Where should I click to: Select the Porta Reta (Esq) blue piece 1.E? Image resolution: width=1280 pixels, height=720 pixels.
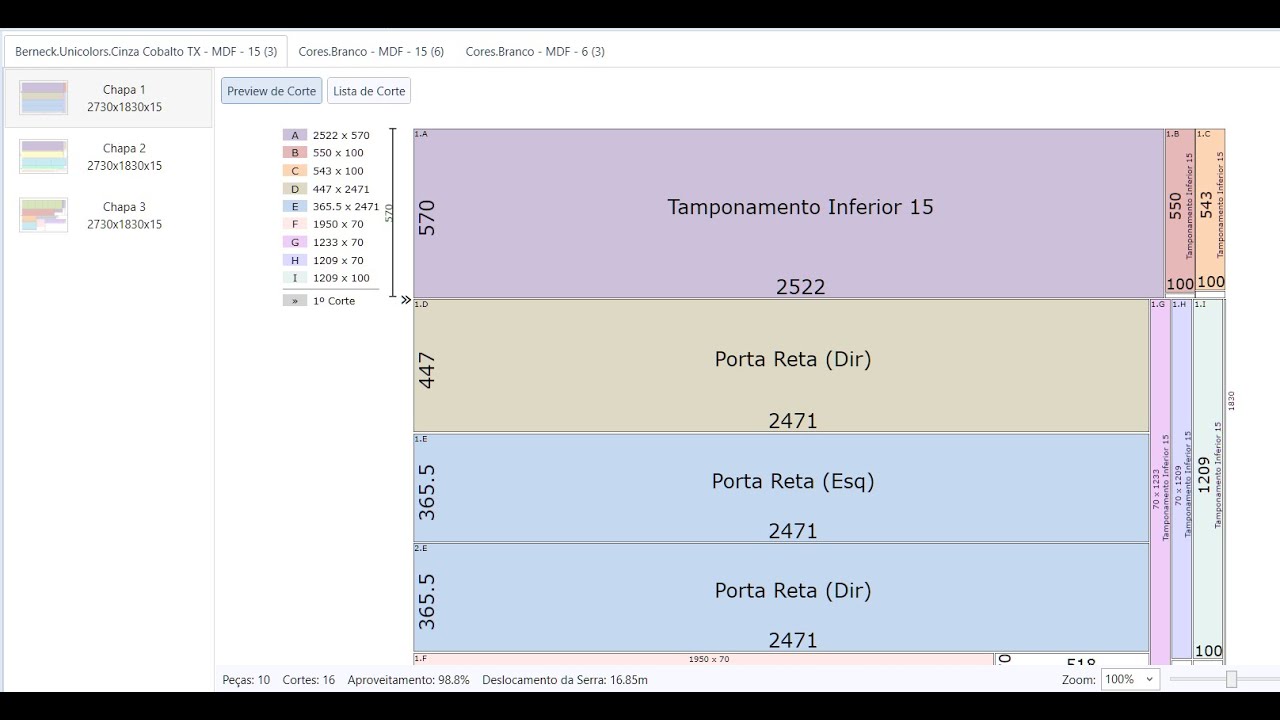coord(781,488)
